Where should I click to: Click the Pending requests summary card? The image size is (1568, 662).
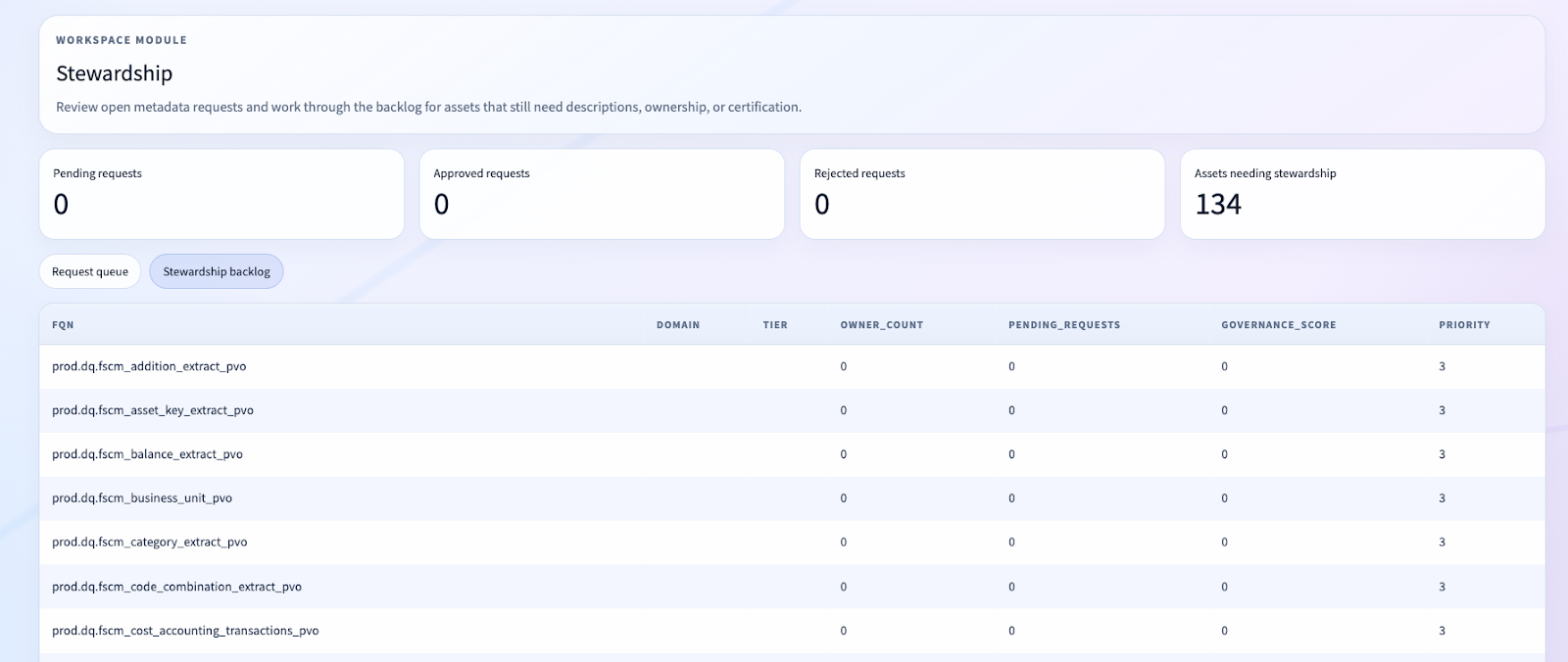(221, 194)
